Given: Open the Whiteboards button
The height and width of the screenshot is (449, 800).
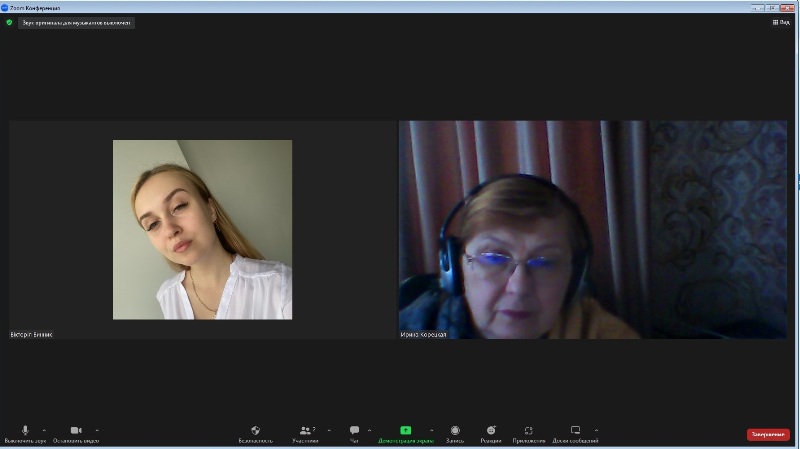Looking at the screenshot, I should 575,434.
